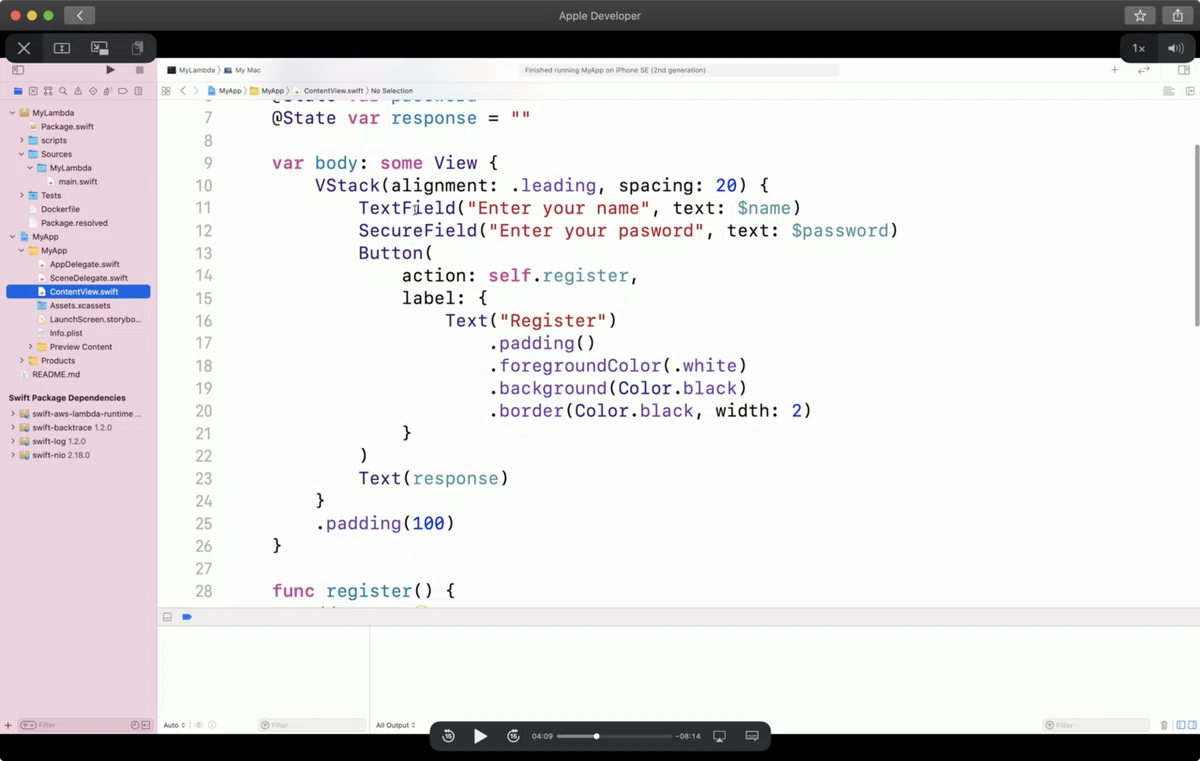Enter picture-in-picture mode
The height and width of the screenshot is (761, 1200).
tap(99, 48)
